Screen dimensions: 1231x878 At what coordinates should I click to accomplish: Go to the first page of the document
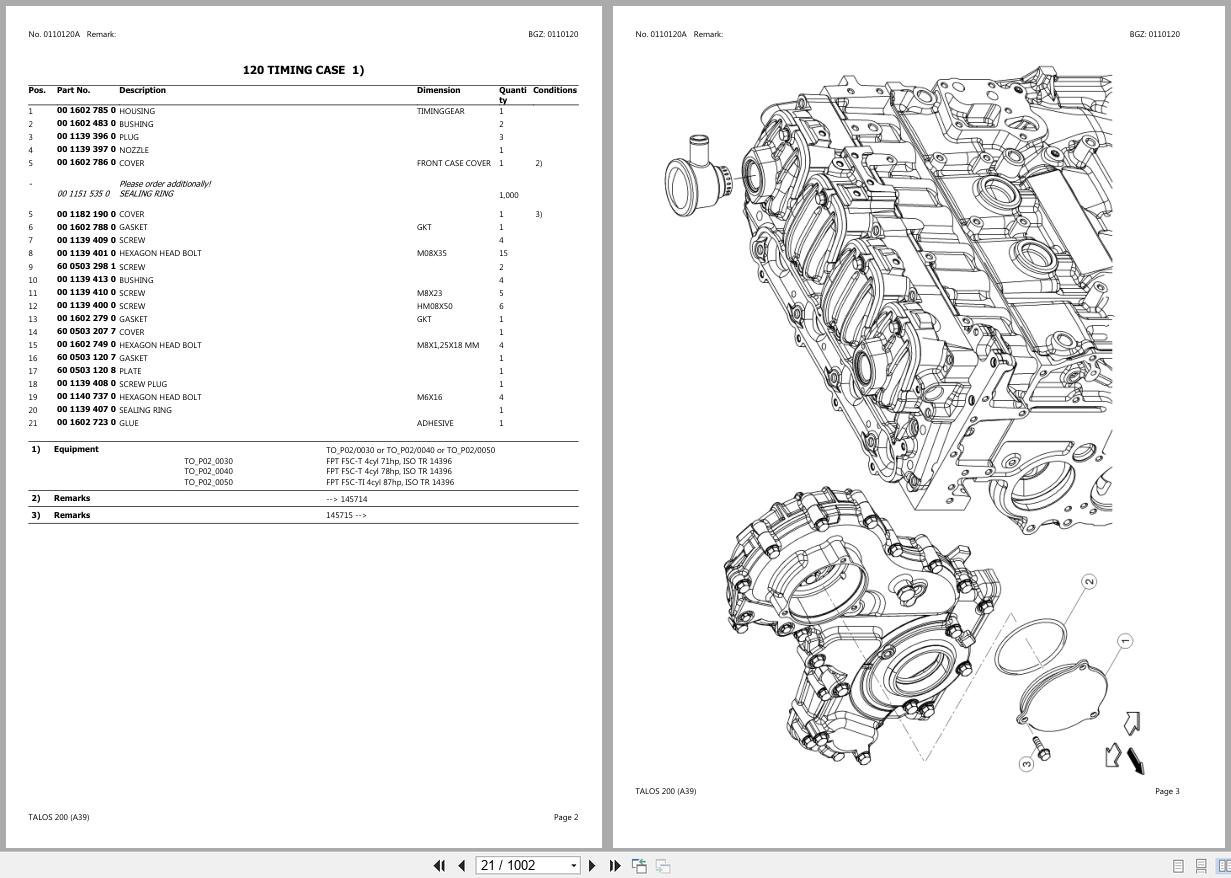click(439, 866)
